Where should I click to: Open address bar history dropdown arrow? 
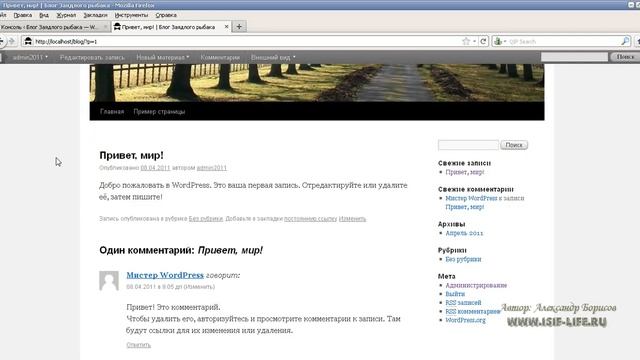[474, 41]
